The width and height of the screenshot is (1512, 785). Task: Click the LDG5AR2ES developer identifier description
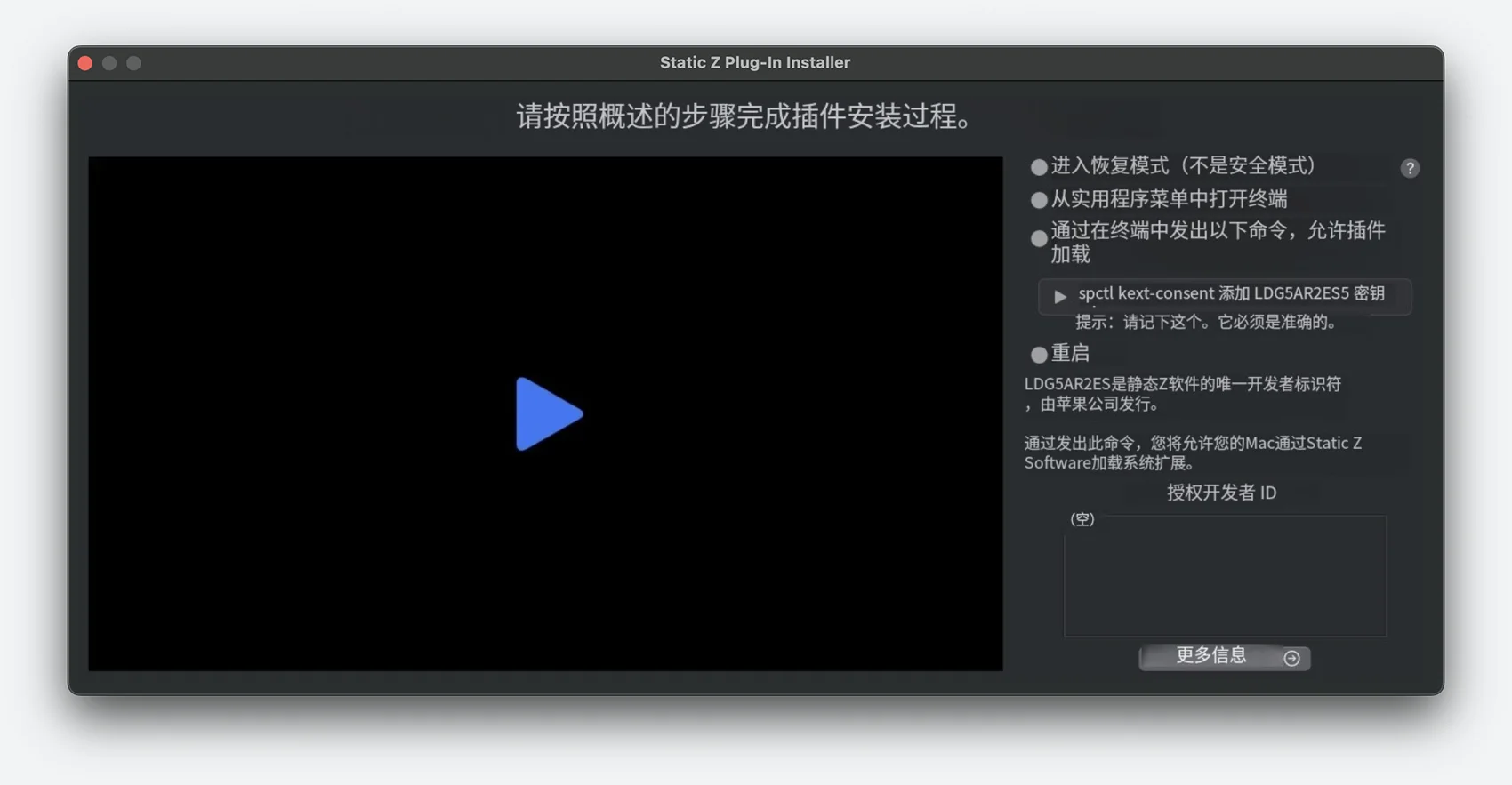click(x=1183, y=394)
